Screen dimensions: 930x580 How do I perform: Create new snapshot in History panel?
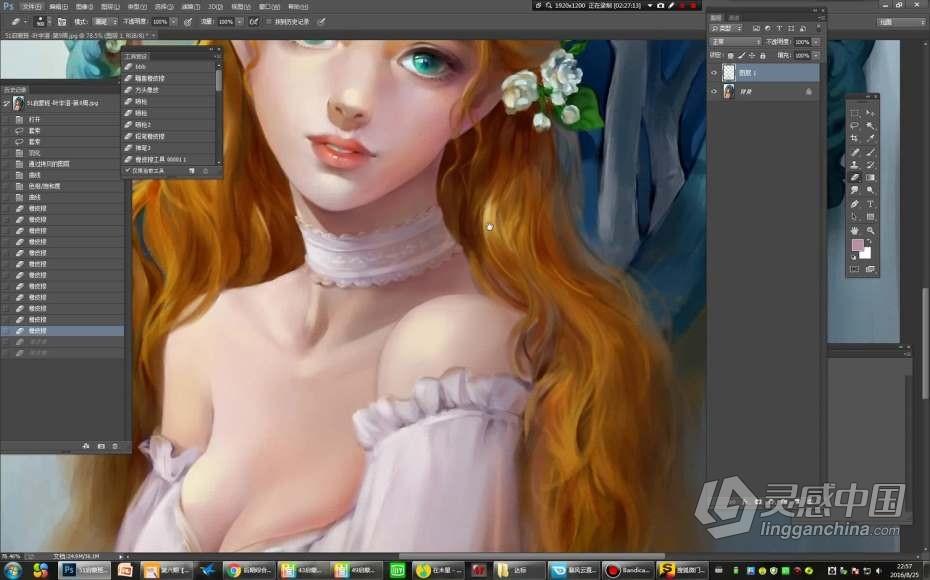coord(101,446)
